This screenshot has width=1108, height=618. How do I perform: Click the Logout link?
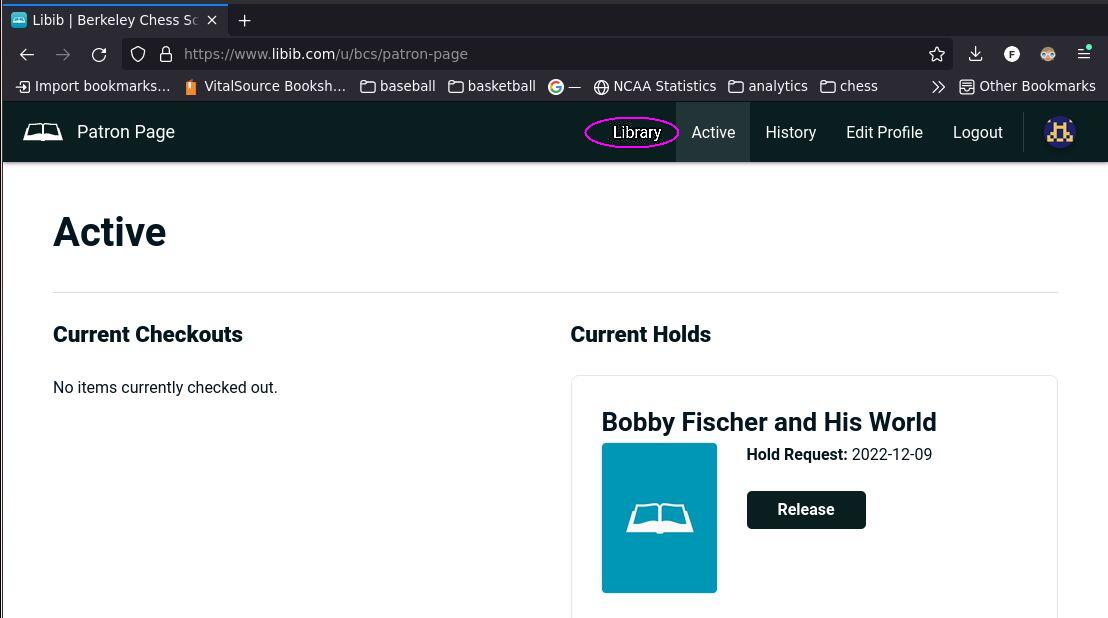pyautogui.click(x=977, y=132)
